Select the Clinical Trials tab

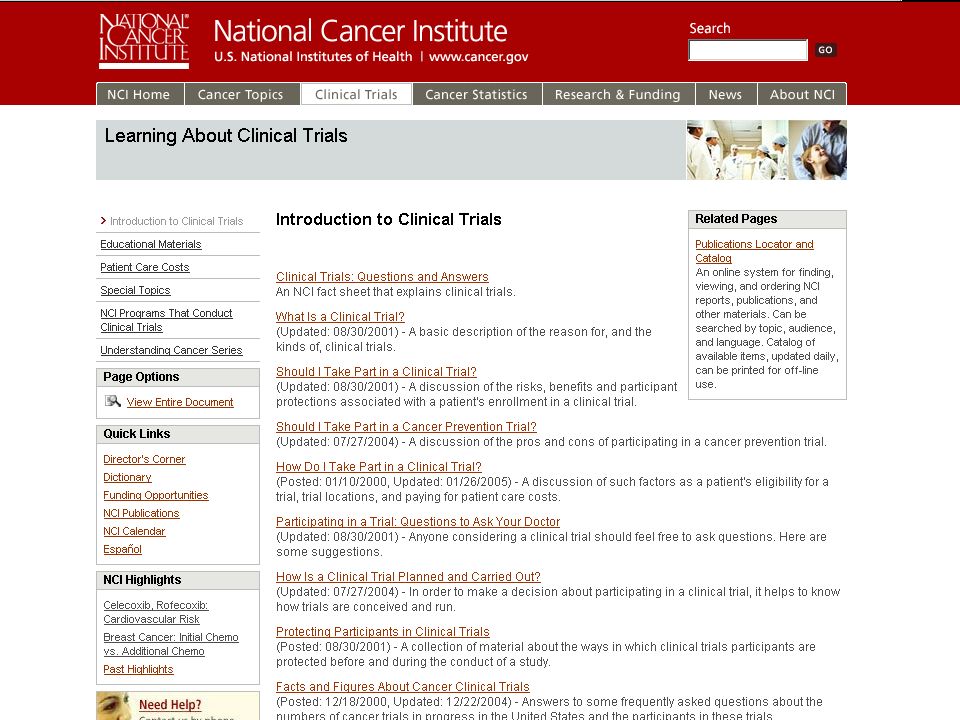tap(356, 94)
